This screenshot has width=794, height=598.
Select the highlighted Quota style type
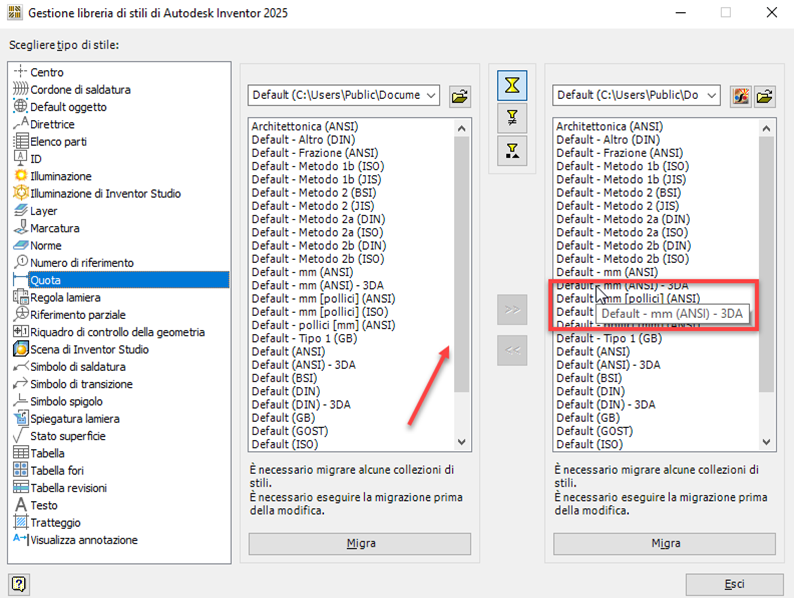(121, 280)
